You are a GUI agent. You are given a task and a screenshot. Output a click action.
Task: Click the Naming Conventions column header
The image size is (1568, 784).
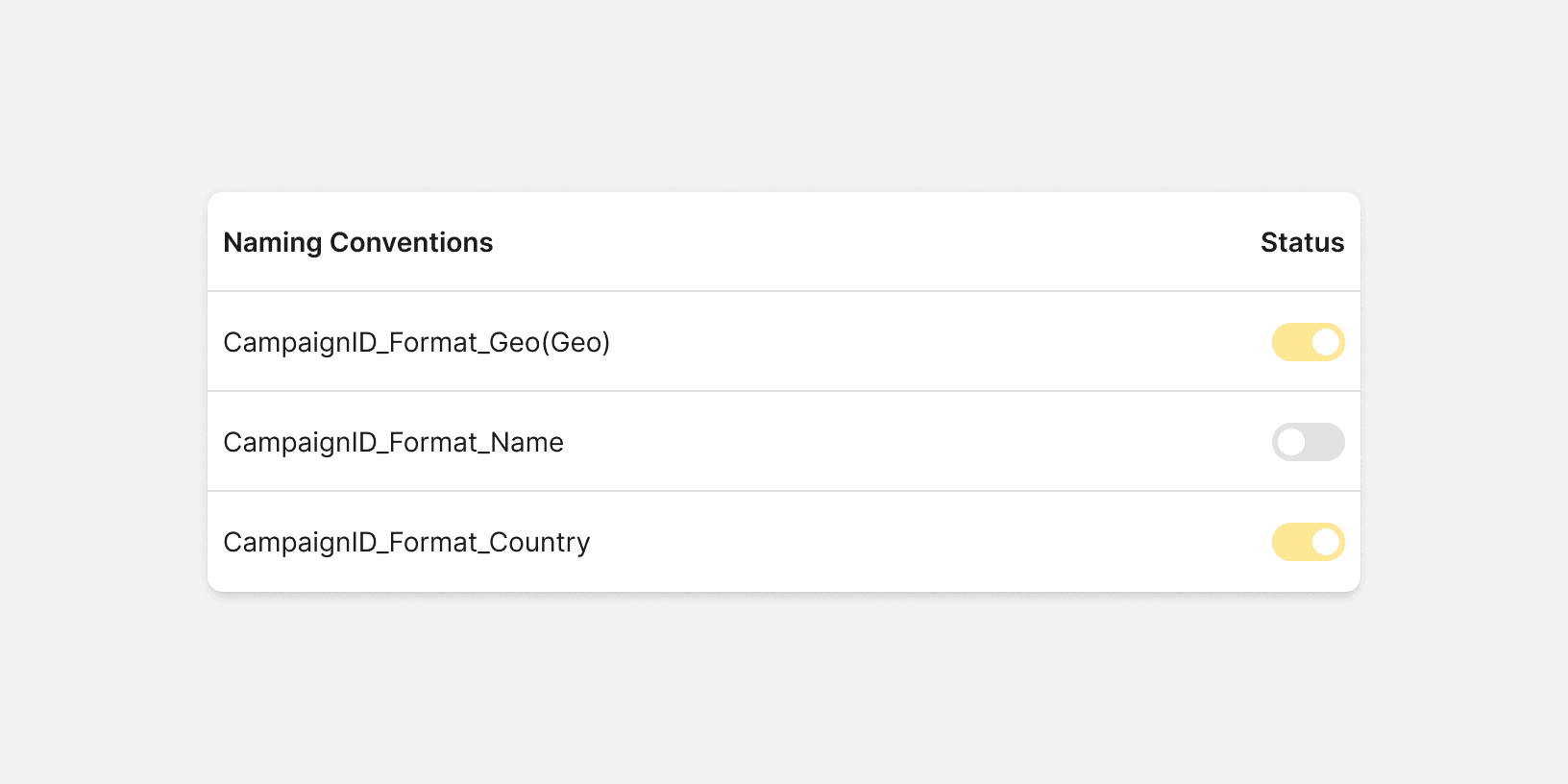(x=357, y=242)
